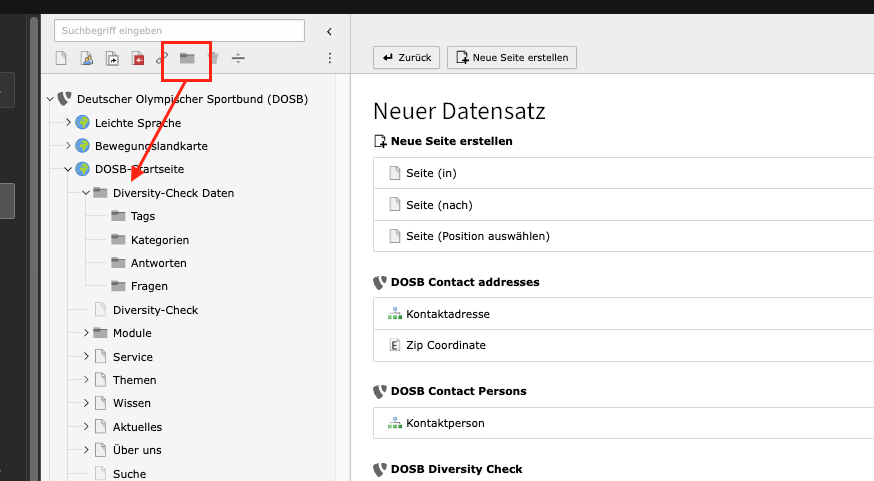Image resolution: width=874 pixels, height=481 pixels.
Task: Click the Neue Seite erstellen section heading
Action: 451,141
